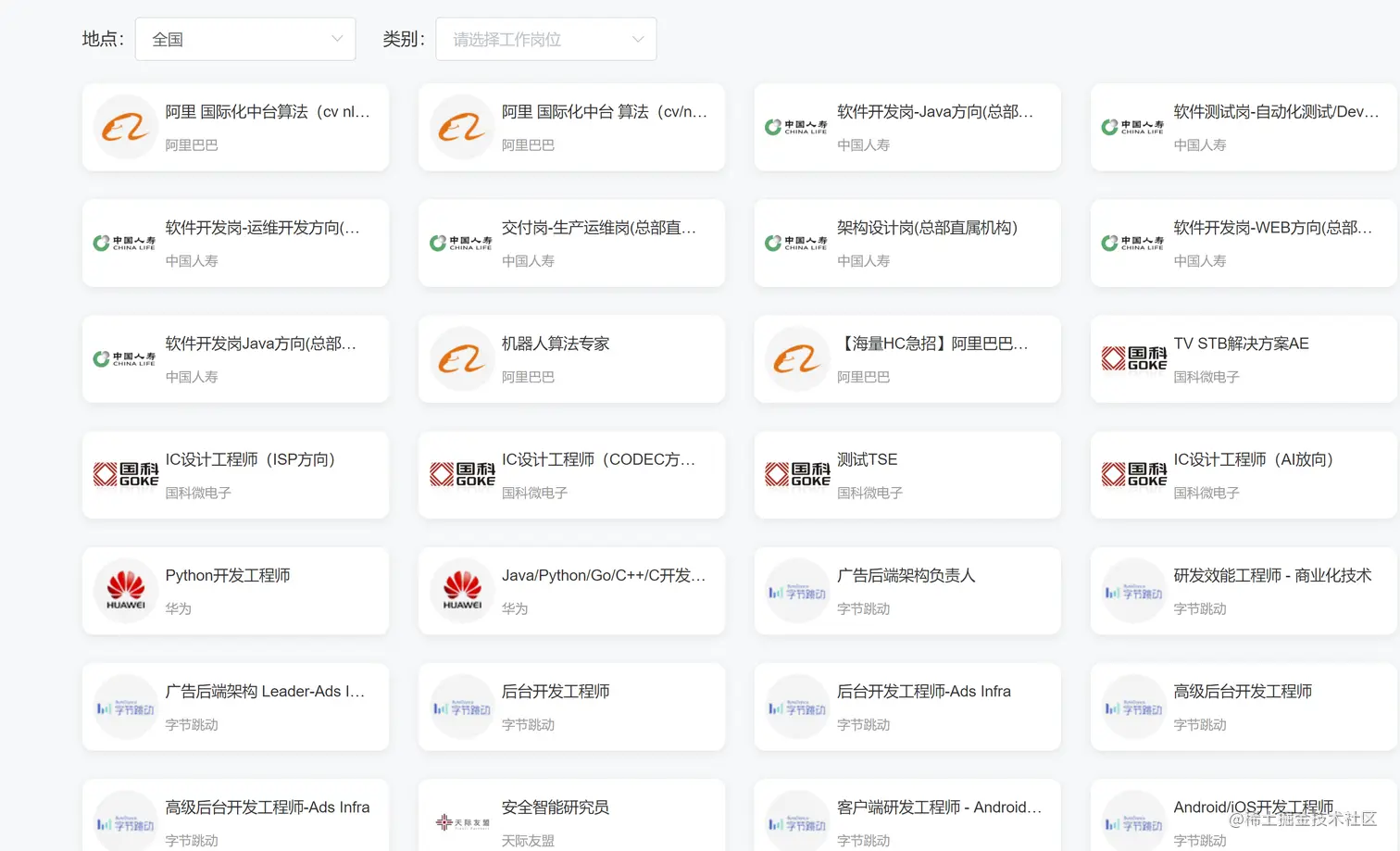The image size is (1400, 851).
Task: Open job 软件开发岗-运维开发方向(…
Action: pyautogui.click(x=262, y=228)
